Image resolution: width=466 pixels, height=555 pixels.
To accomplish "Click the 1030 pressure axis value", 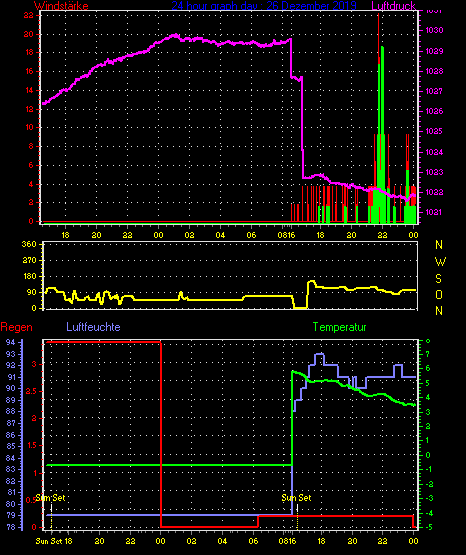I will tap(434, 30).
